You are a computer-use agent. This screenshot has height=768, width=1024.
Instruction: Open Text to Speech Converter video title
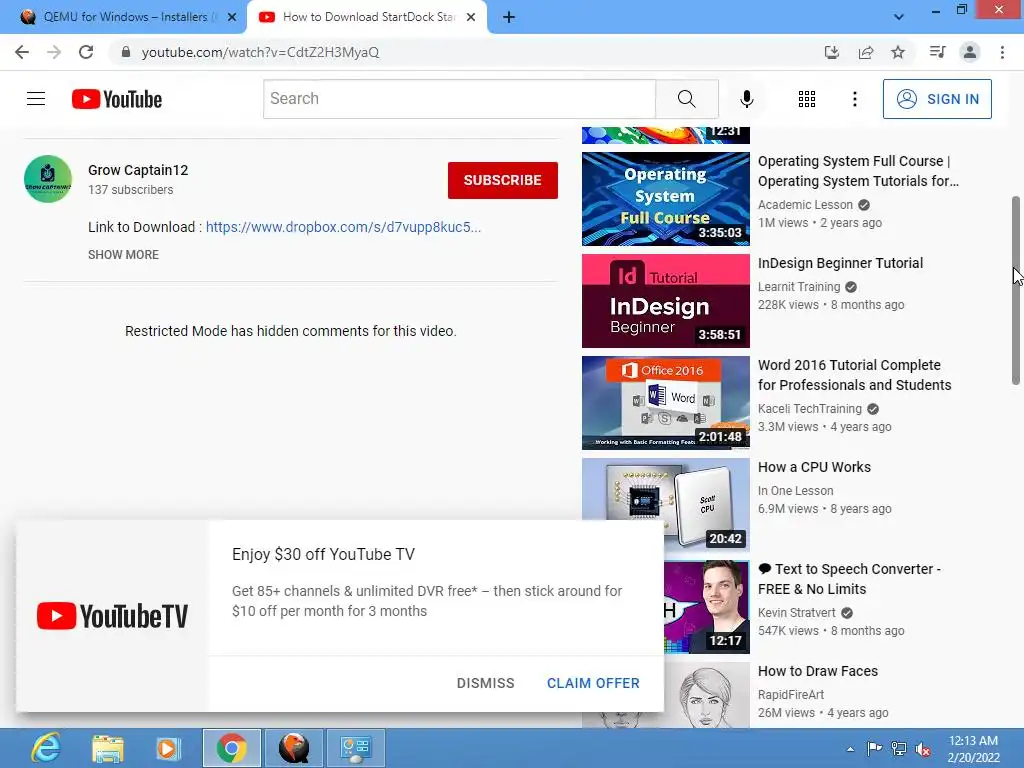coord(849,579)
